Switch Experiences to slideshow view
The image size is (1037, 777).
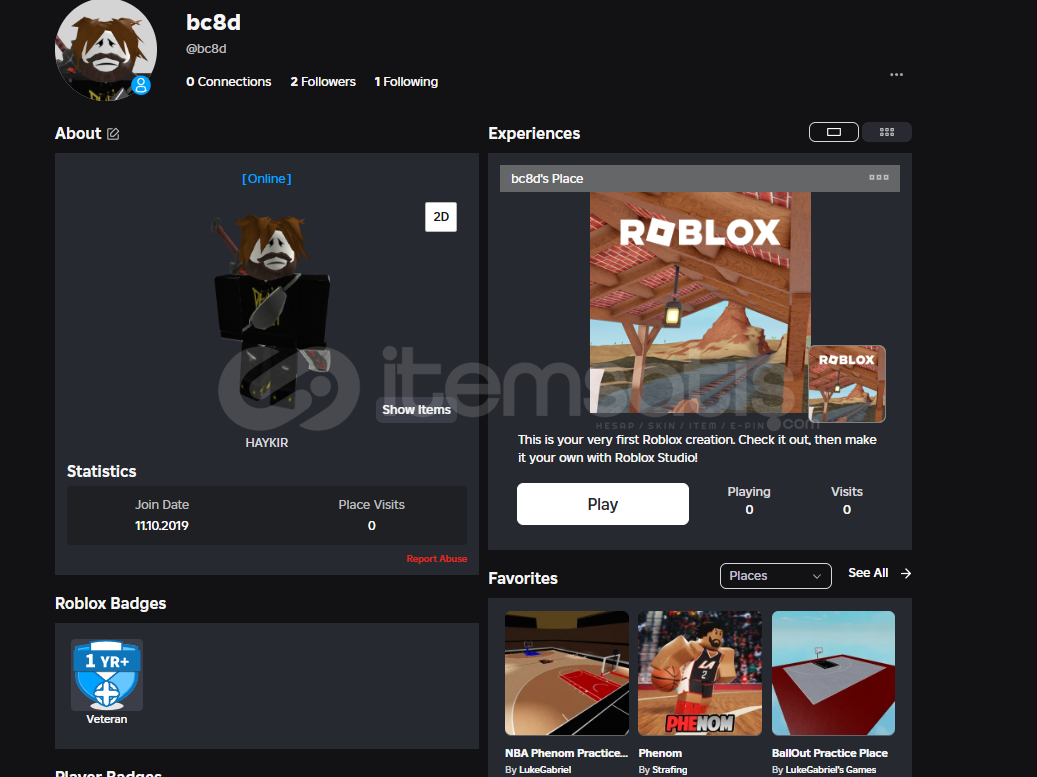point(833,132)
